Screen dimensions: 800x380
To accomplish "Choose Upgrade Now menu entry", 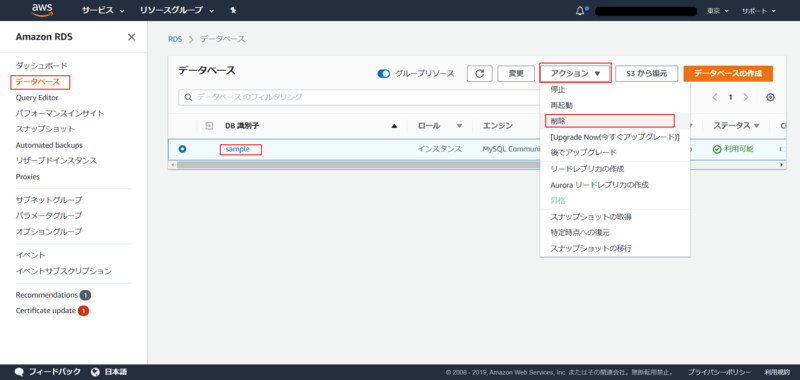I will (x=615, y=137).
